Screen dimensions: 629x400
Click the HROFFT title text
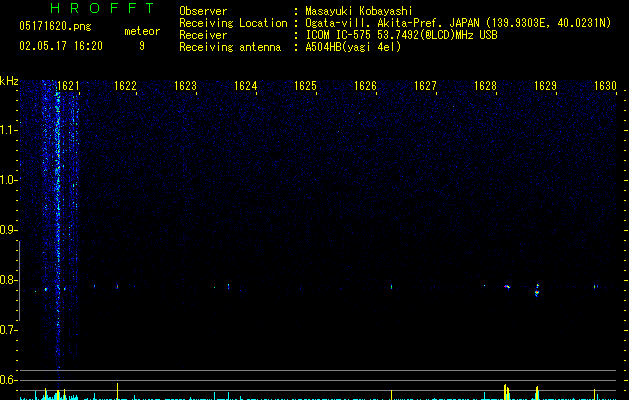[x=102, y=8]
